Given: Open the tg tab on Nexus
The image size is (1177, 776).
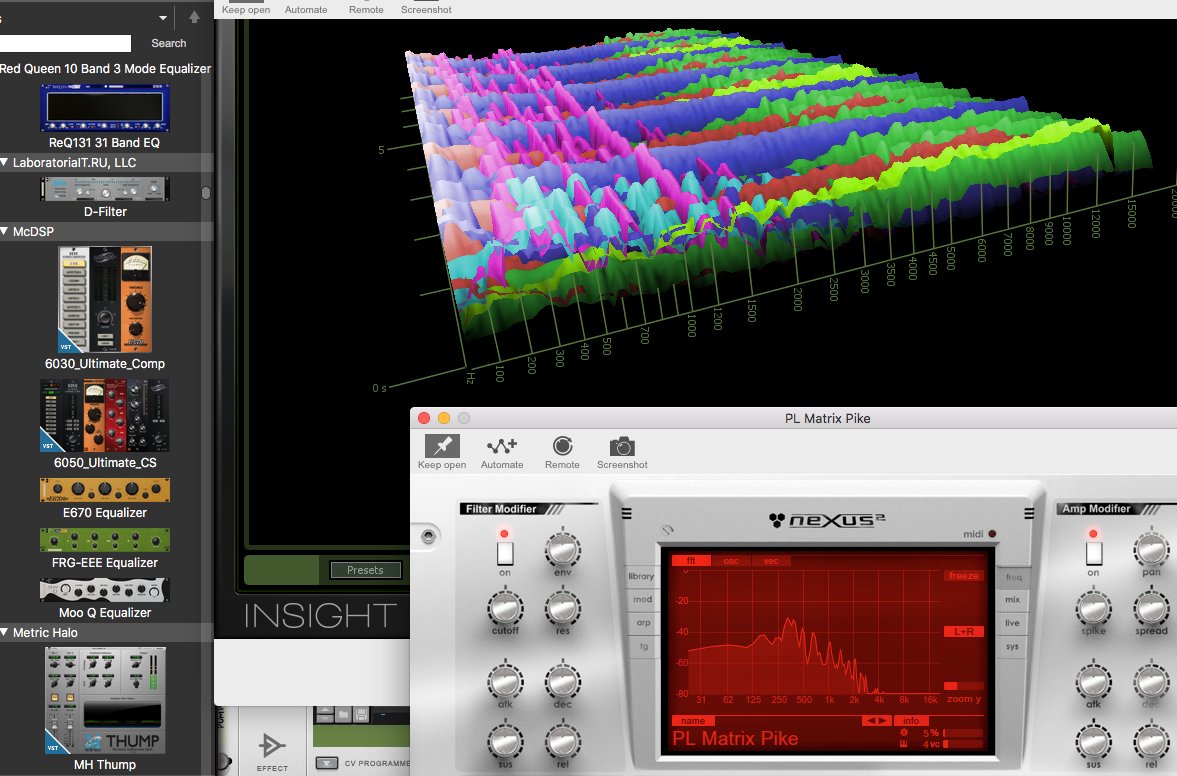Looking at the screenshot, I should [643, 645].
